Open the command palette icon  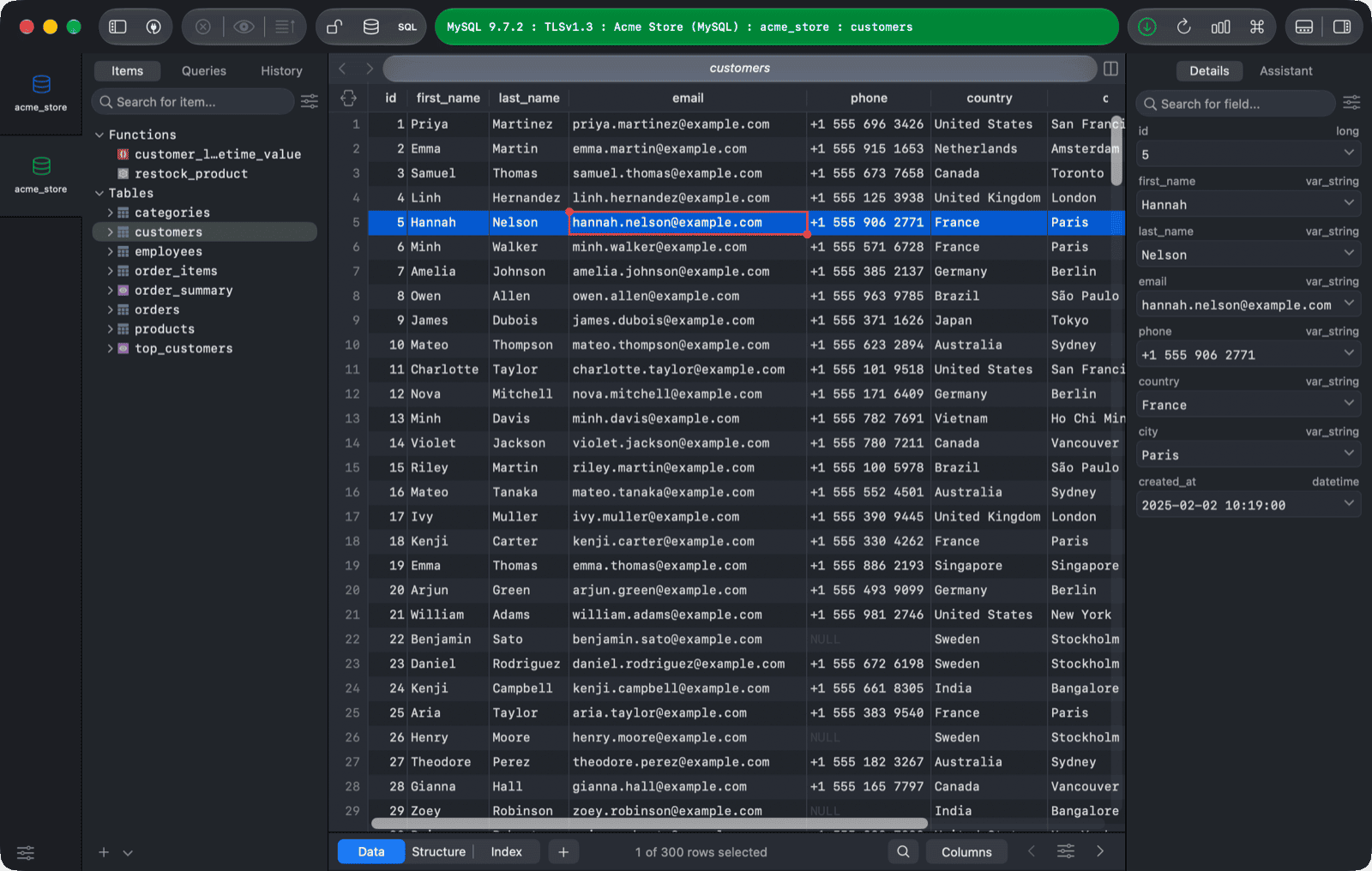[1257, 27]
